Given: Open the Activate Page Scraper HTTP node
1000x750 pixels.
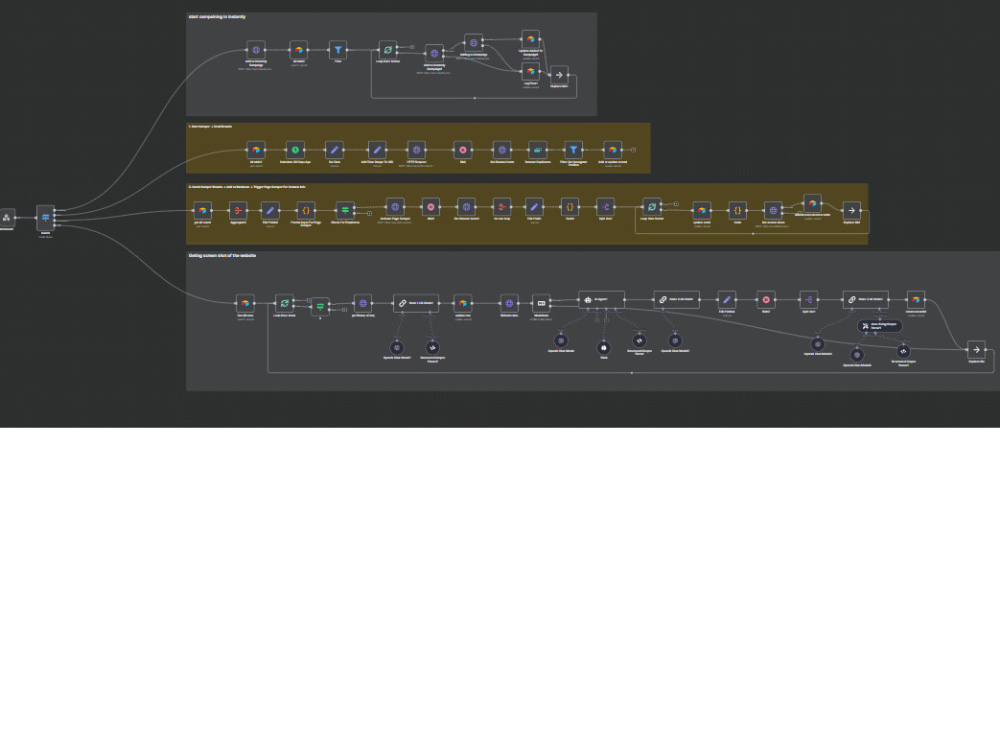Looking at the screenshot, I should [395, 207].
